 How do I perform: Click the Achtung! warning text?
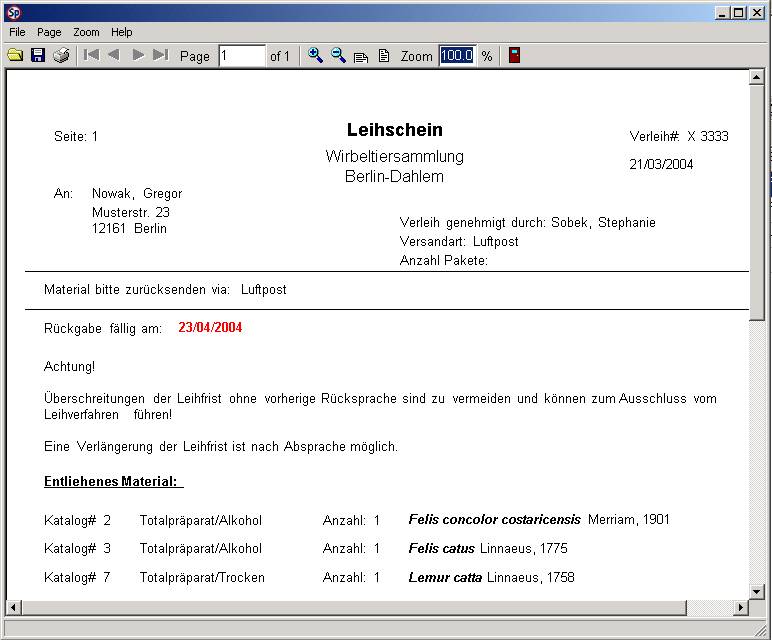pos(69,367)
